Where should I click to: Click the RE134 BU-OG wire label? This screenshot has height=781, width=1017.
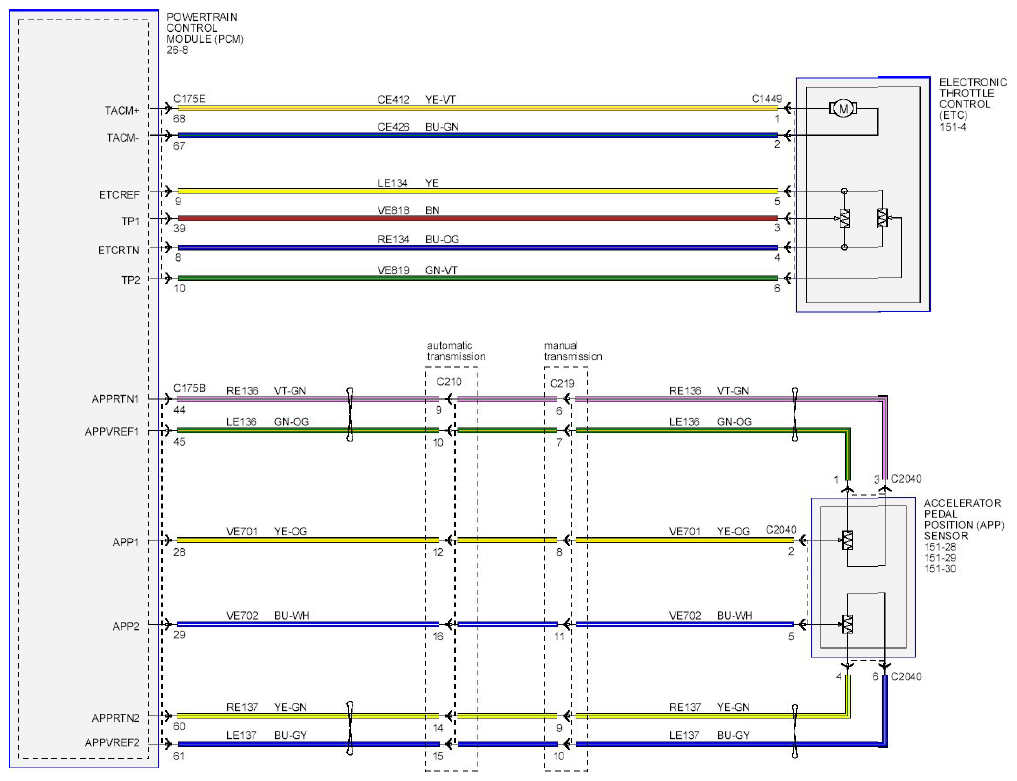tap(418, 239)
